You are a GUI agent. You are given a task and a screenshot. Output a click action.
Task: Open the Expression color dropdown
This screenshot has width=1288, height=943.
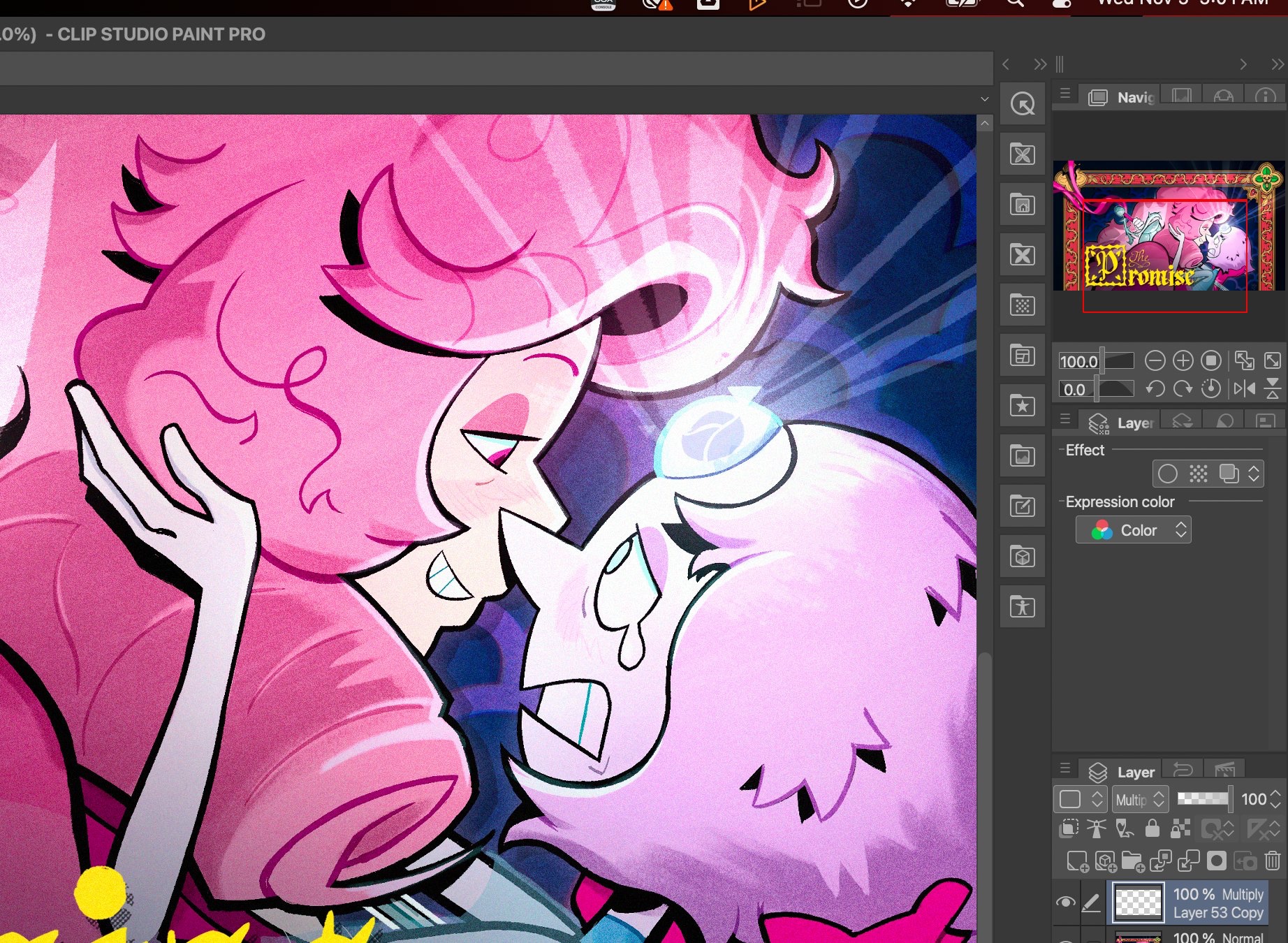pos(1133,530)
